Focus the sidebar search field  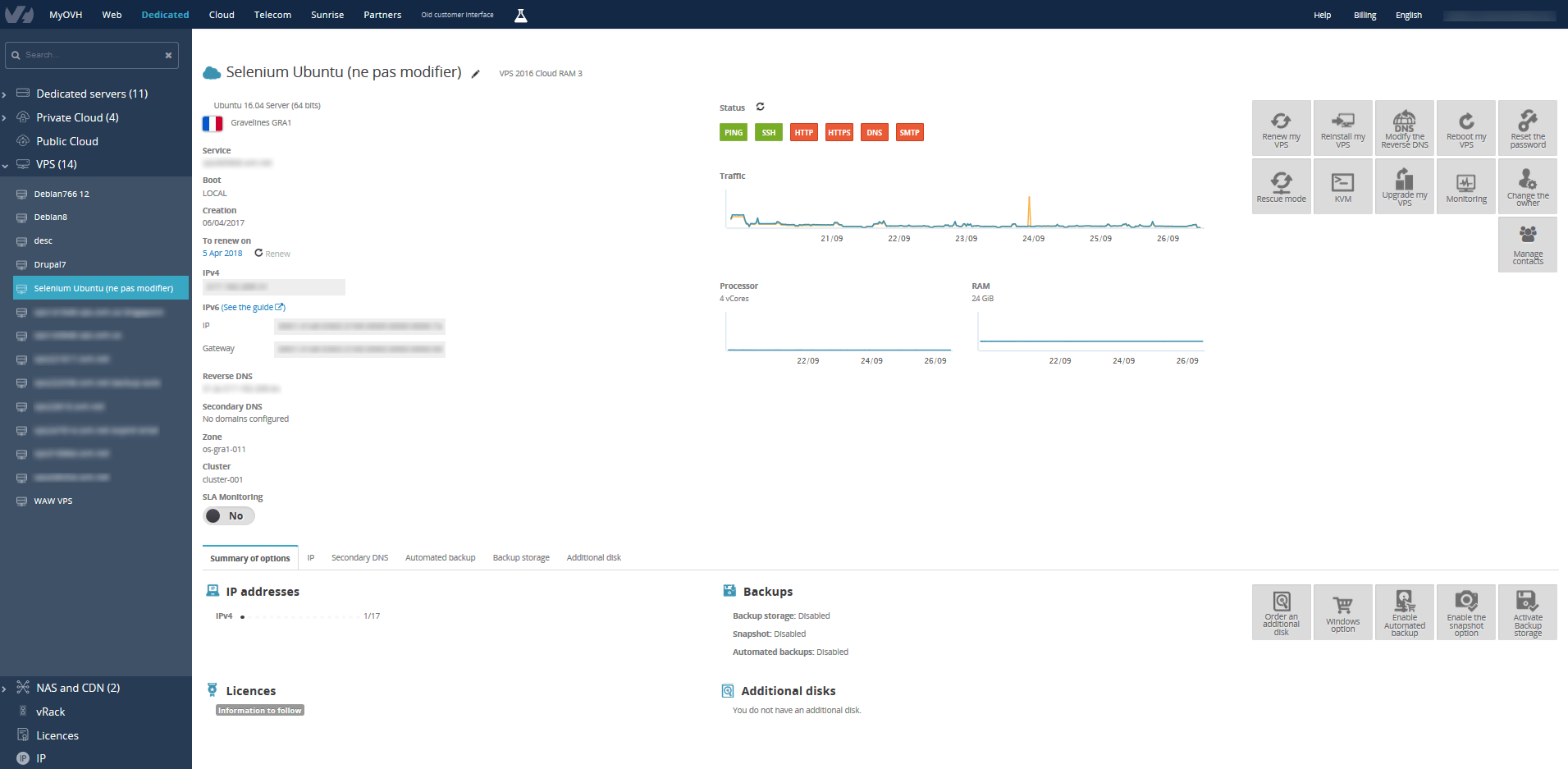pyautogui.click(x=90, y=55)
